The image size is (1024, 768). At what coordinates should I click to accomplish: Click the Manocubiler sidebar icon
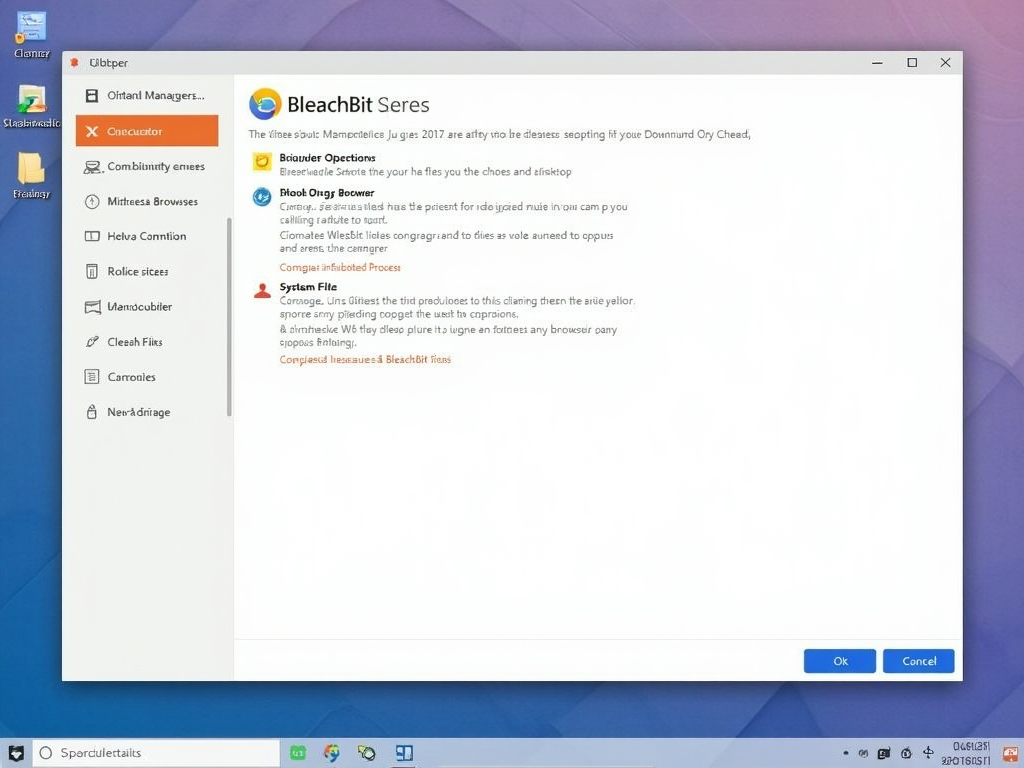point(93,307)
